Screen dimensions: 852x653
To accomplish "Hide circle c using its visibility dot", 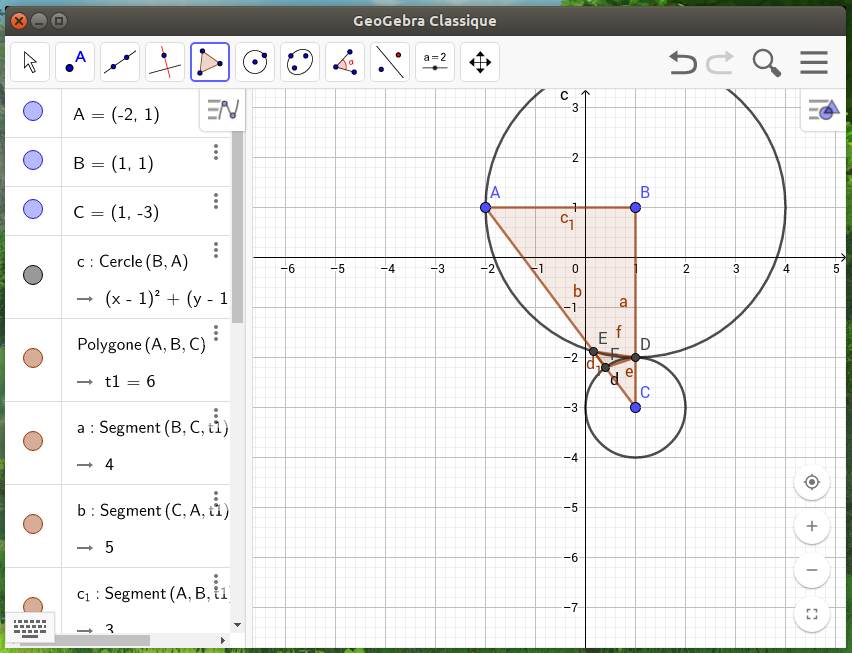I will tap(32, 275).
